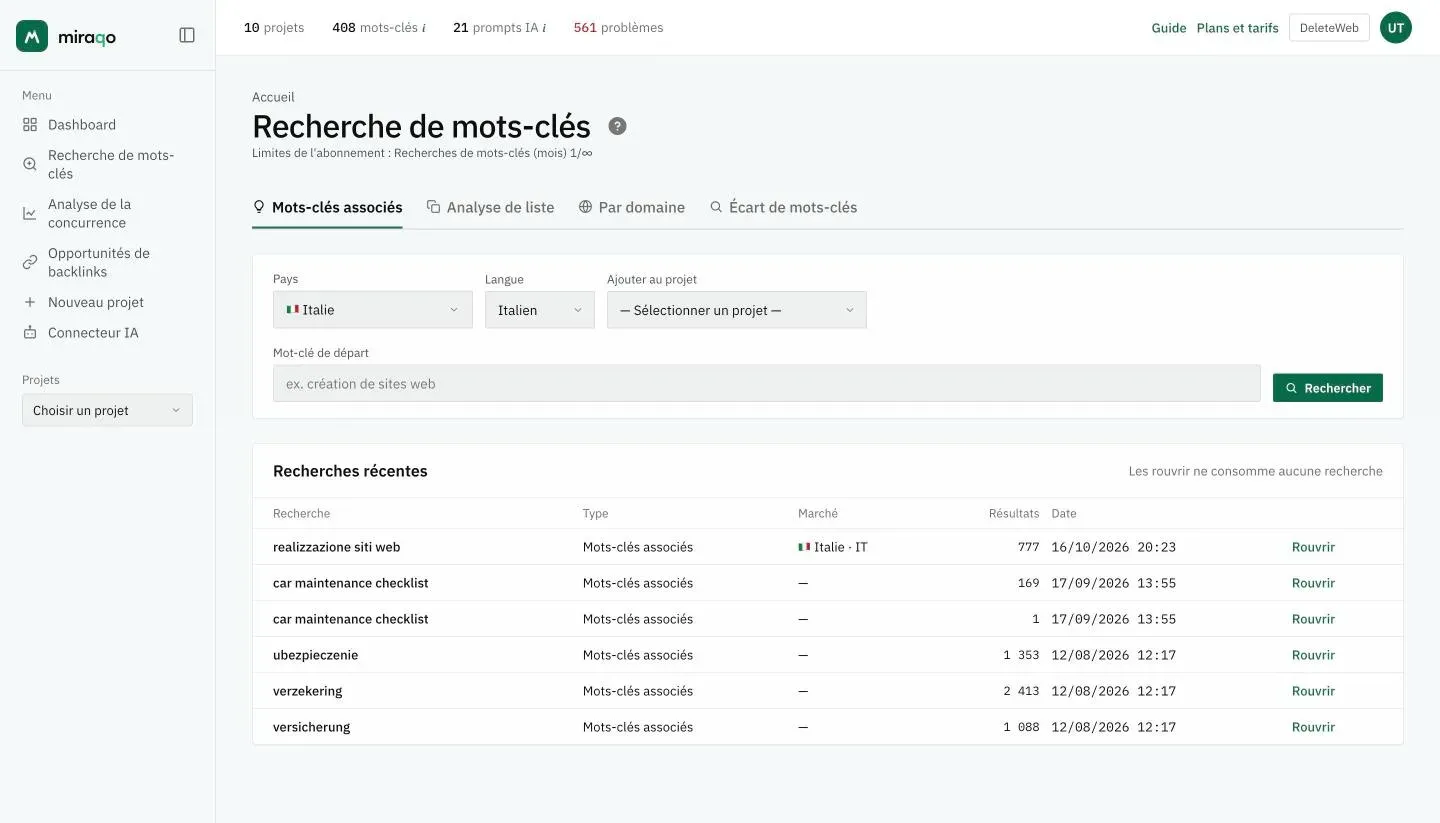Open Plans et tarifs link
Image resolution: width=1440 pixels, height=823 pixels.
[1238, 28]
